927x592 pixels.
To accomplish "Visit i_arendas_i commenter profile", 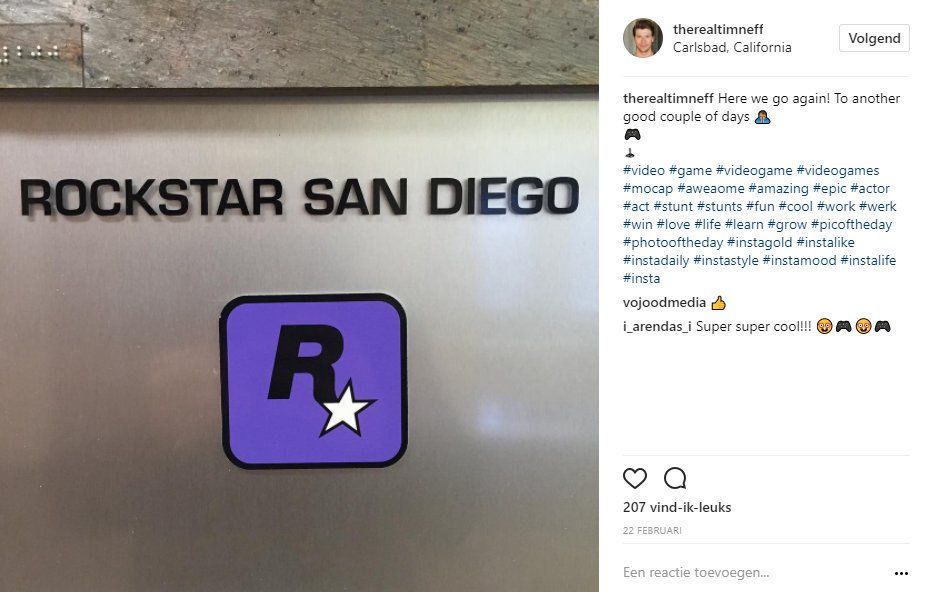I will coord(657,326).
